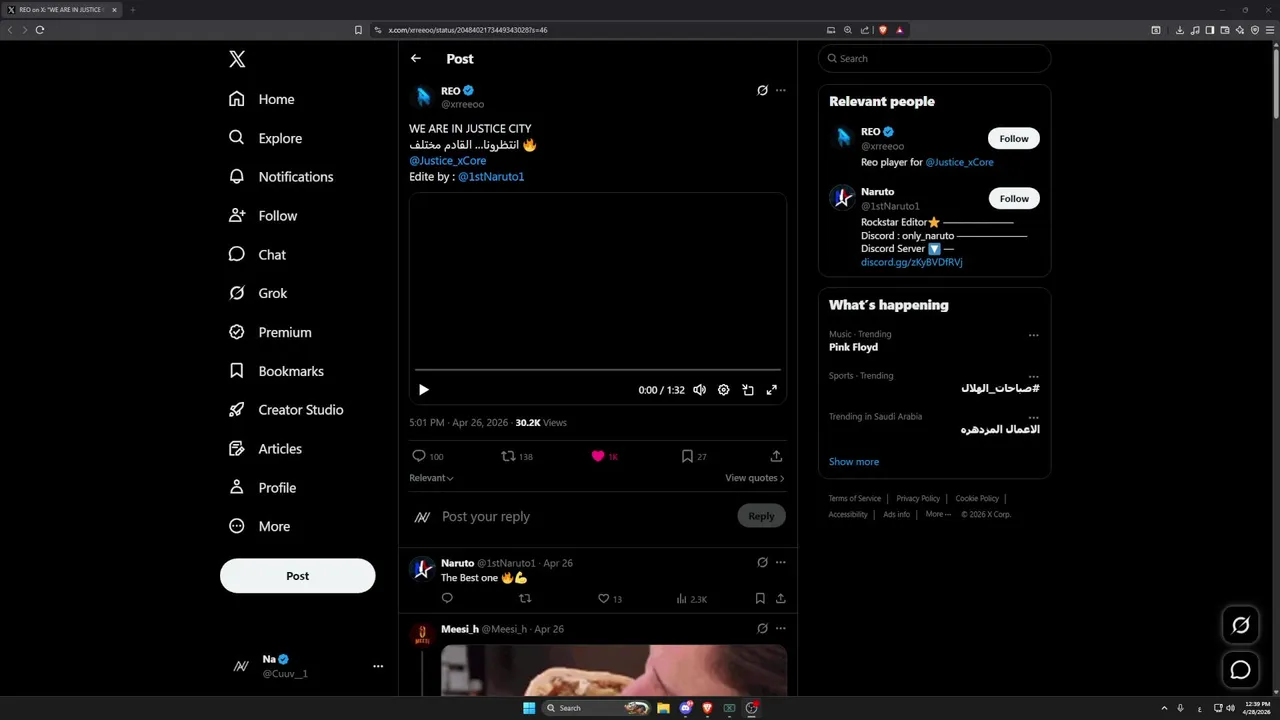1280x720 pixels.
Task: Expand the video to fullscreen
Action: click(x=772, y=390)
